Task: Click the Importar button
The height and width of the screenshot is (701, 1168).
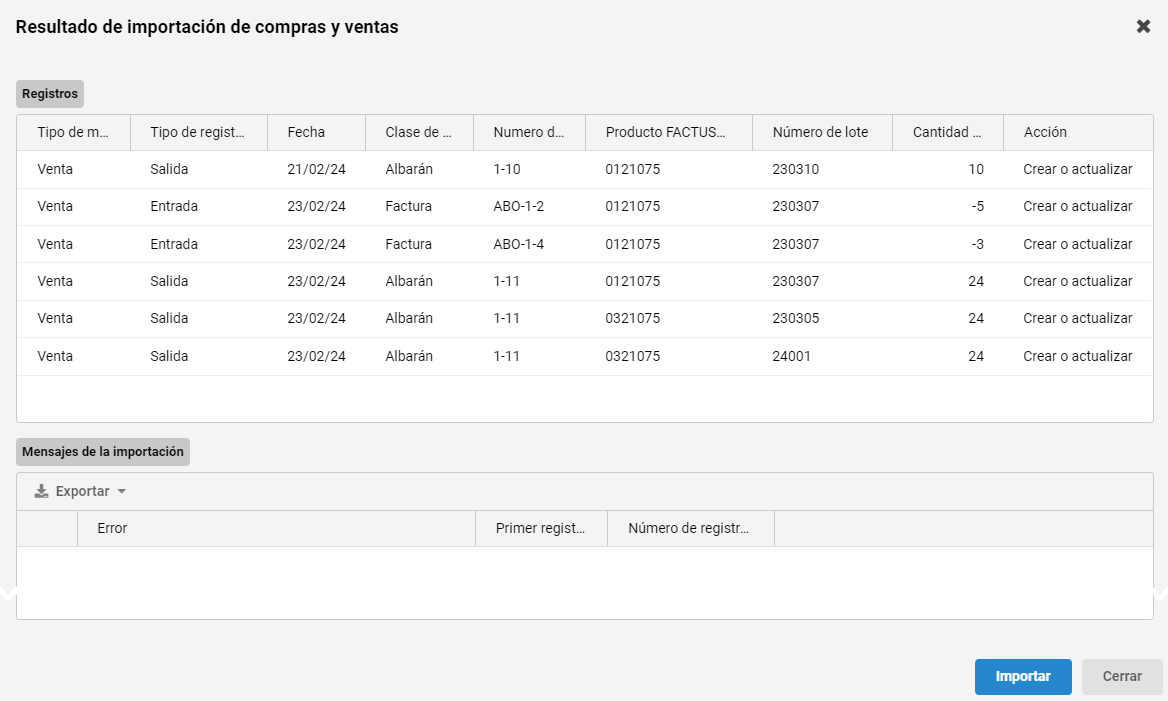Action: [1023, 676]
